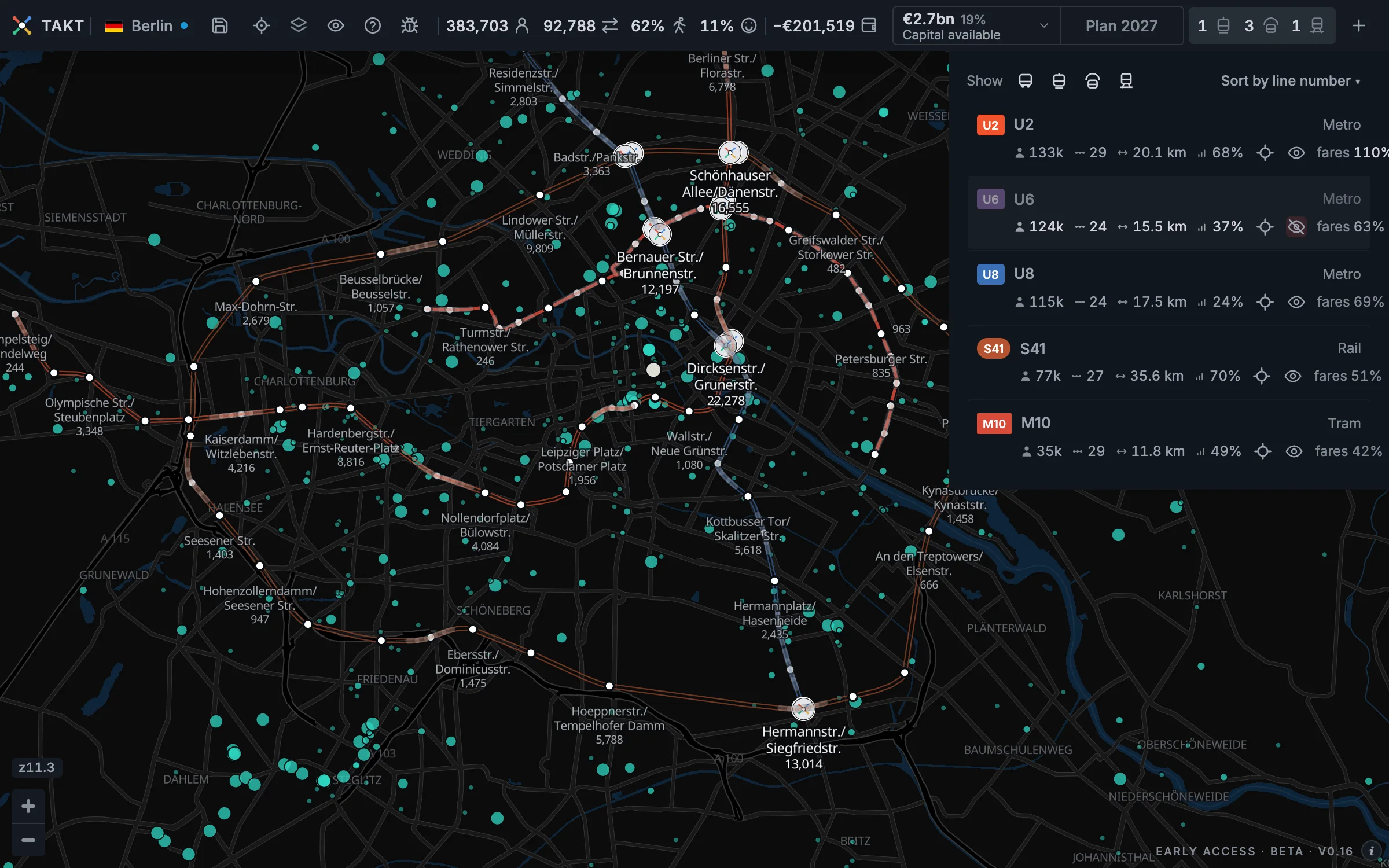Select the M10 line row title
The width and height of the screenshot is (1389, 868).
(1036, 423)
